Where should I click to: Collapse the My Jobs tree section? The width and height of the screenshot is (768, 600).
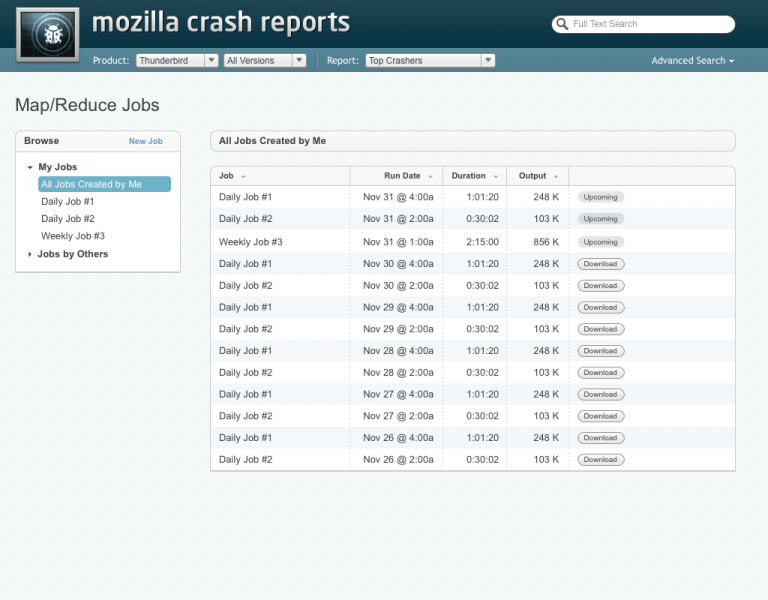pos(30,167)
